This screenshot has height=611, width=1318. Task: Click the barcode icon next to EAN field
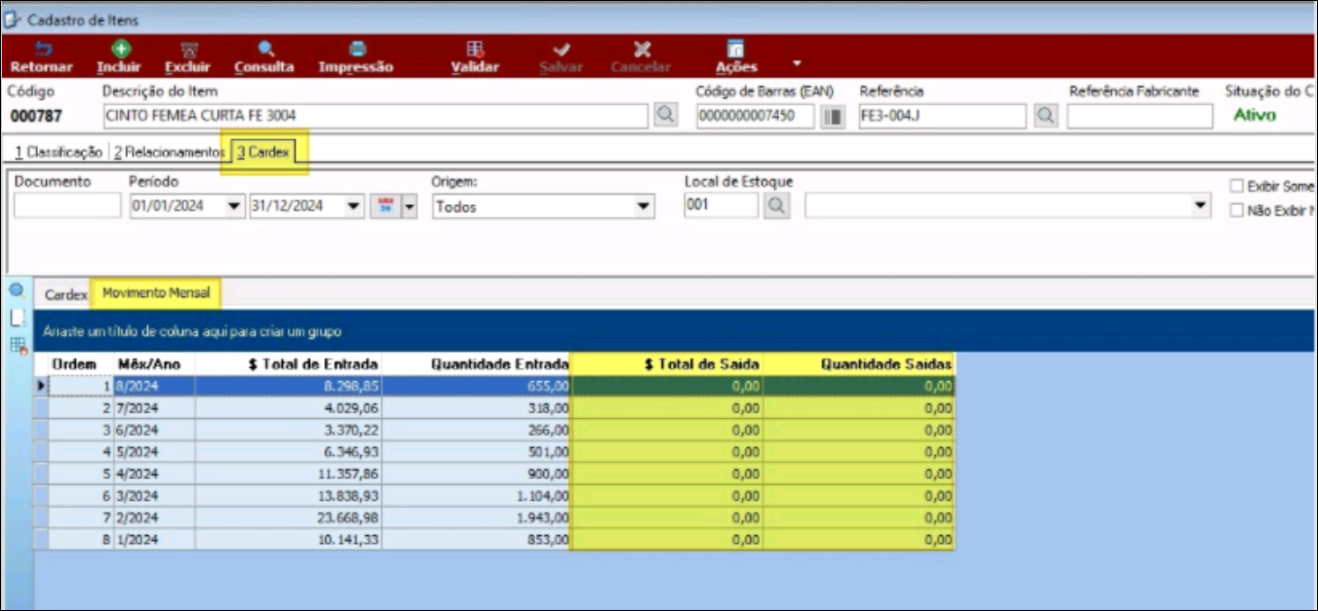coord(832,116)
